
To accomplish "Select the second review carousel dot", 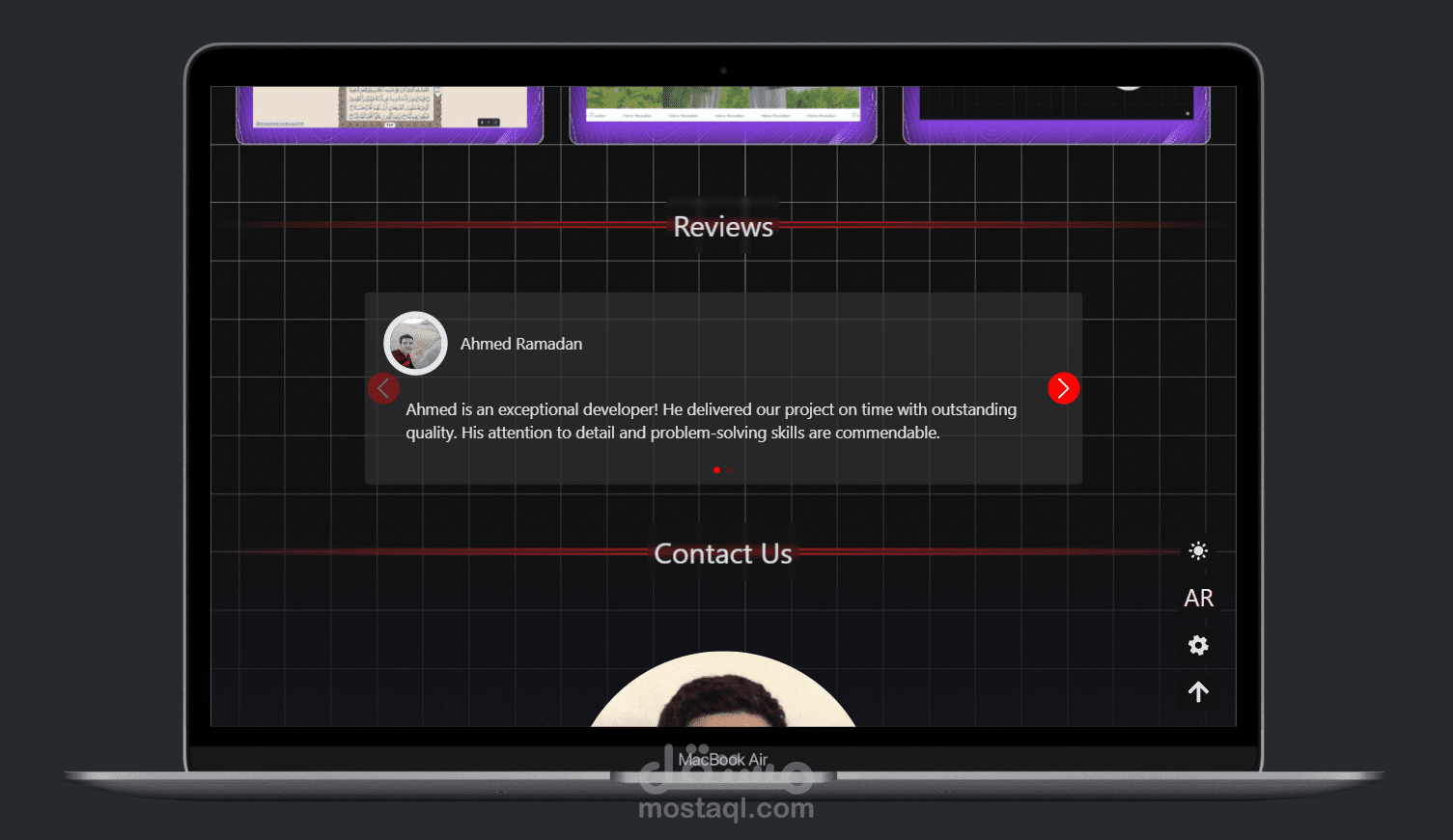I will tap(730, 470).
